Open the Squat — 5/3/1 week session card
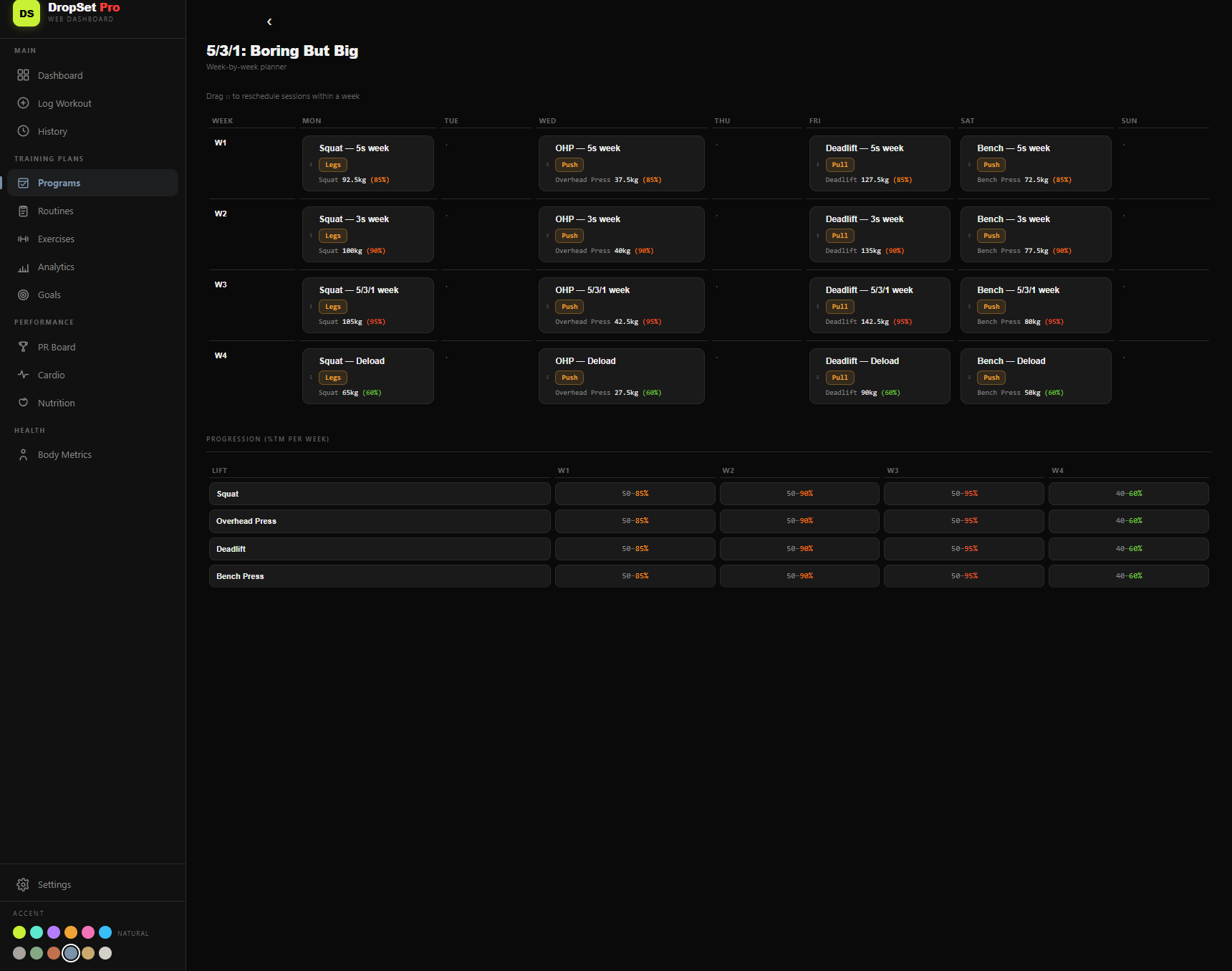Image resolution: width=1232 pixels, height=971 pixels. (x=368, y=305)
